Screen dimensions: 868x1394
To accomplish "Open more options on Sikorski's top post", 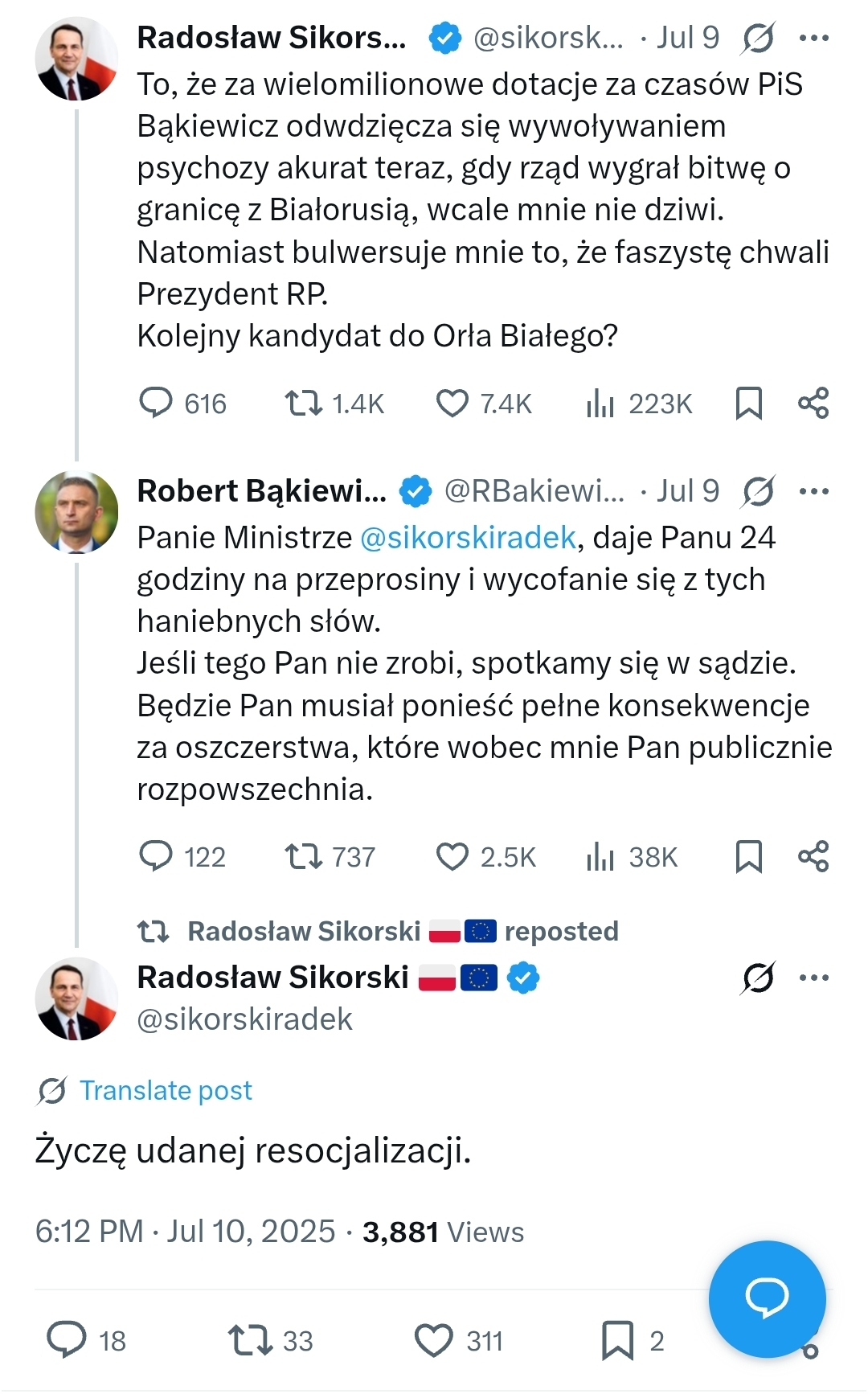I will tap(813, 38).
